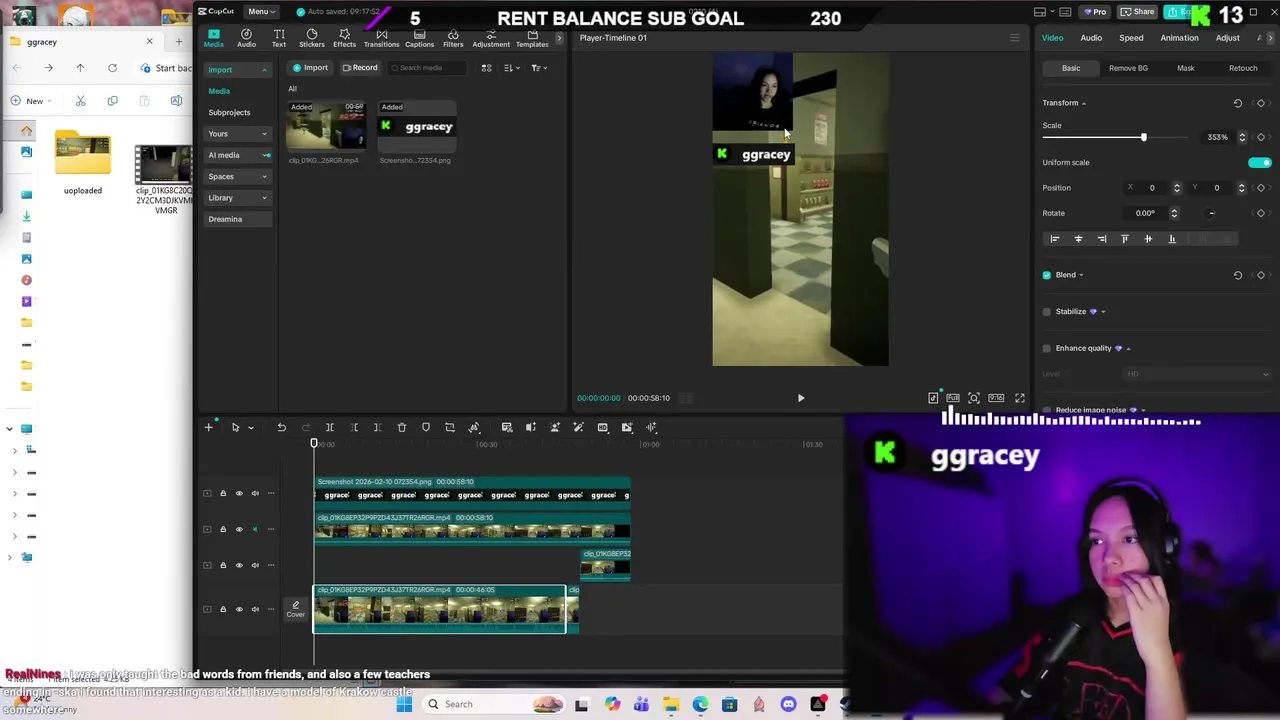The height and width of the screenshot is (720, 1280).
Task: Click the Trim right (delete right) icon
Action: 378,428
